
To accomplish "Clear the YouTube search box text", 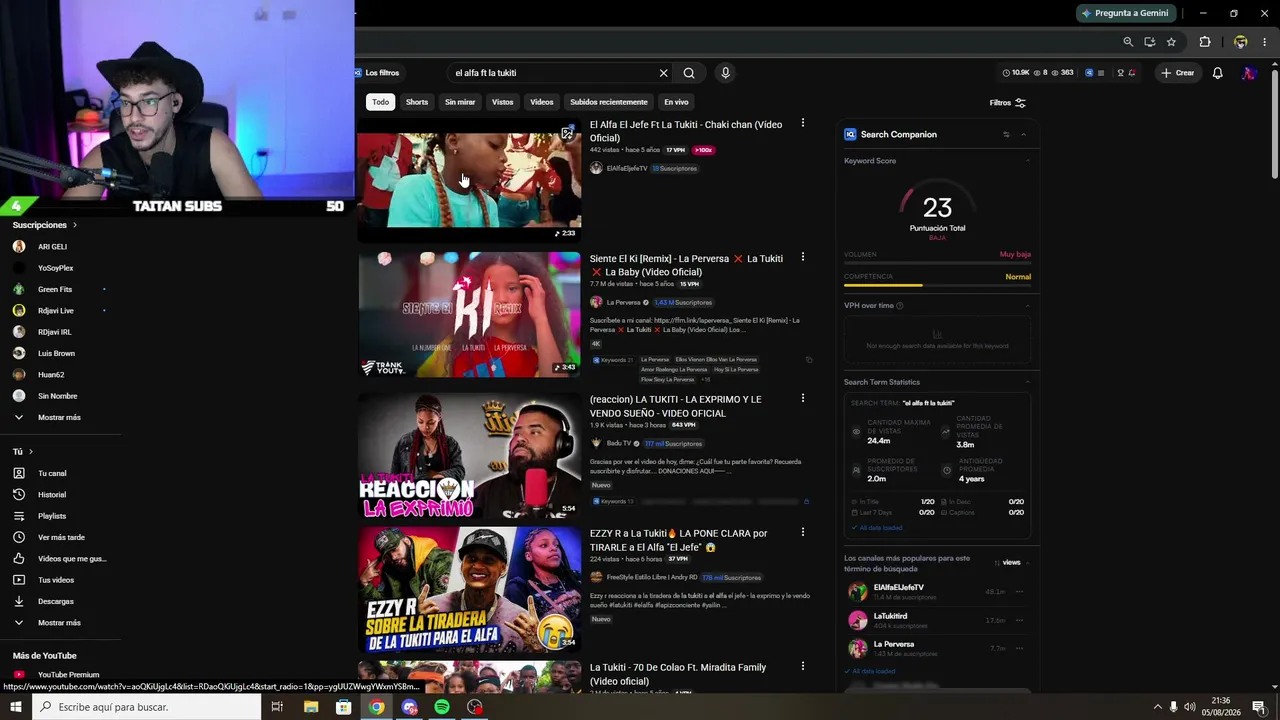I will click(663, 73).
